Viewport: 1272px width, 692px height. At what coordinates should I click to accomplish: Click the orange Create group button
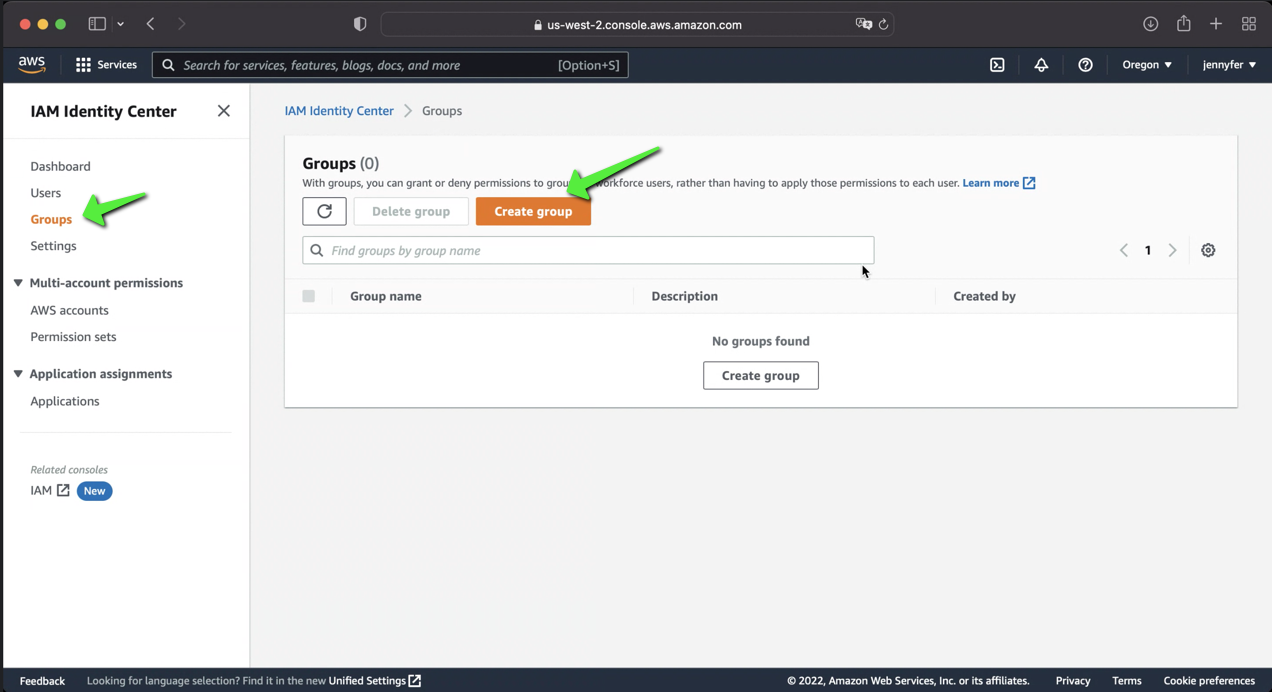(533, 211)
